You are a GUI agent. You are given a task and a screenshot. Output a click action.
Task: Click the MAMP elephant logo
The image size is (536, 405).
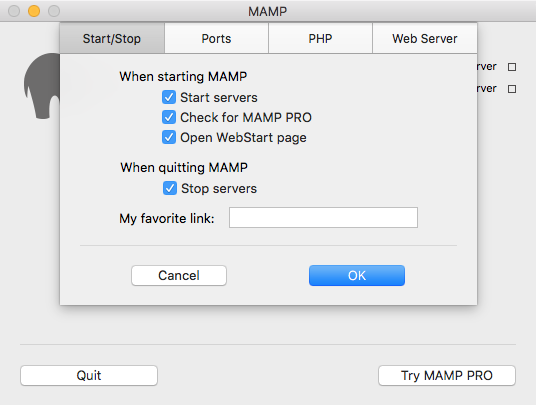(42, 86)
